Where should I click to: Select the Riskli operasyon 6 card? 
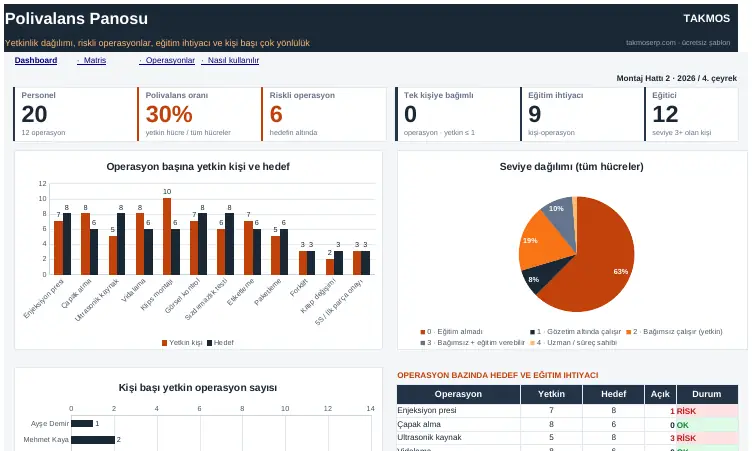pos(324,114)
